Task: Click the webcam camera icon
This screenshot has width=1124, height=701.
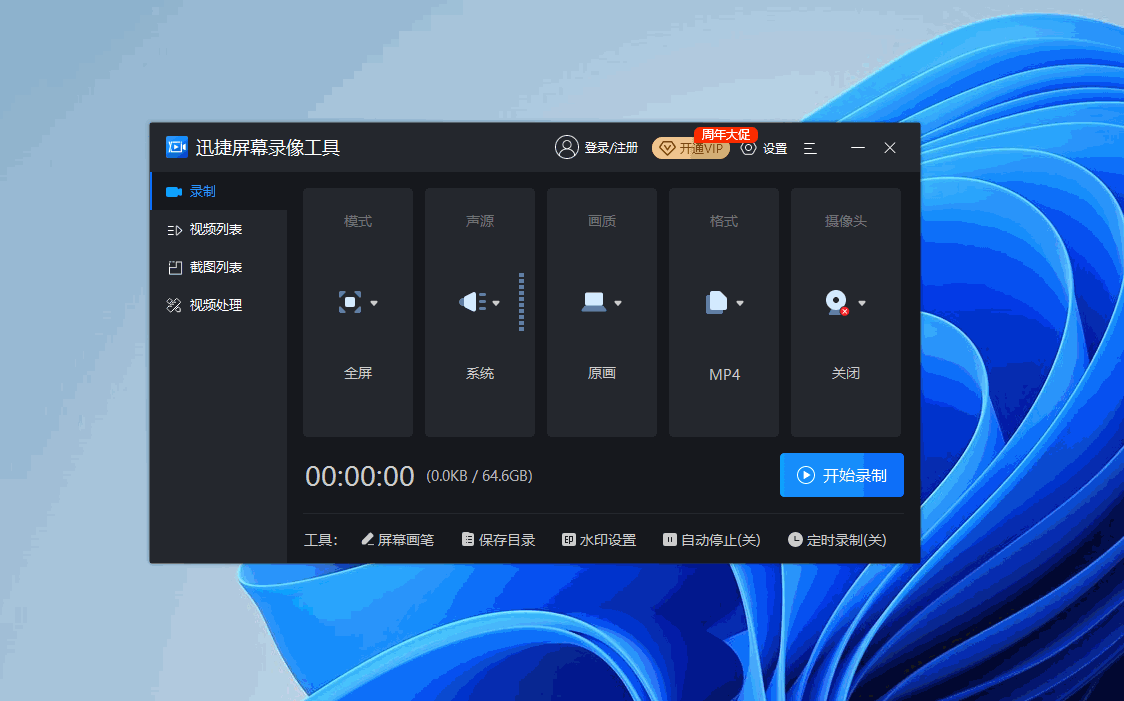Action: click(837, 302)
